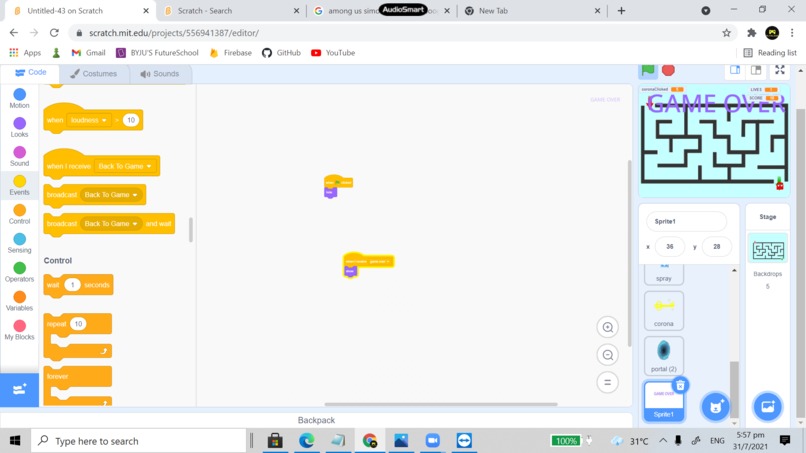Open Reading list in bookmarks bar
This screenshot has height=453, width=806.
point(770,53)
